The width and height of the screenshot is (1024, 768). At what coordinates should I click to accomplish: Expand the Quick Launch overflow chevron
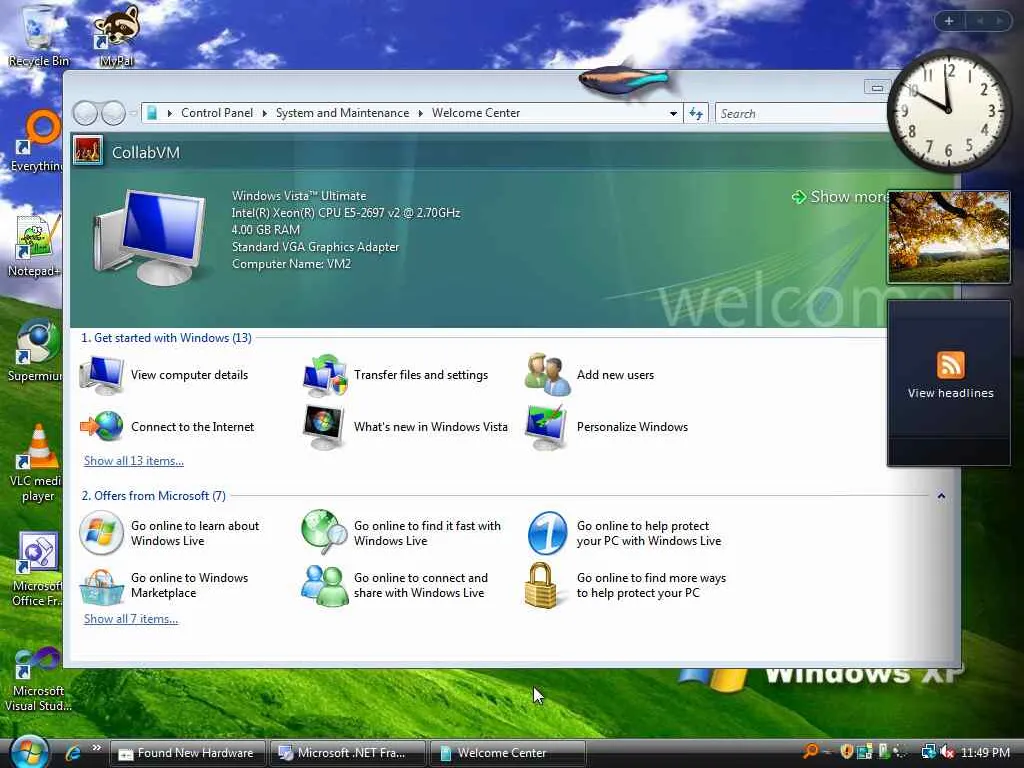click(97, 748)
